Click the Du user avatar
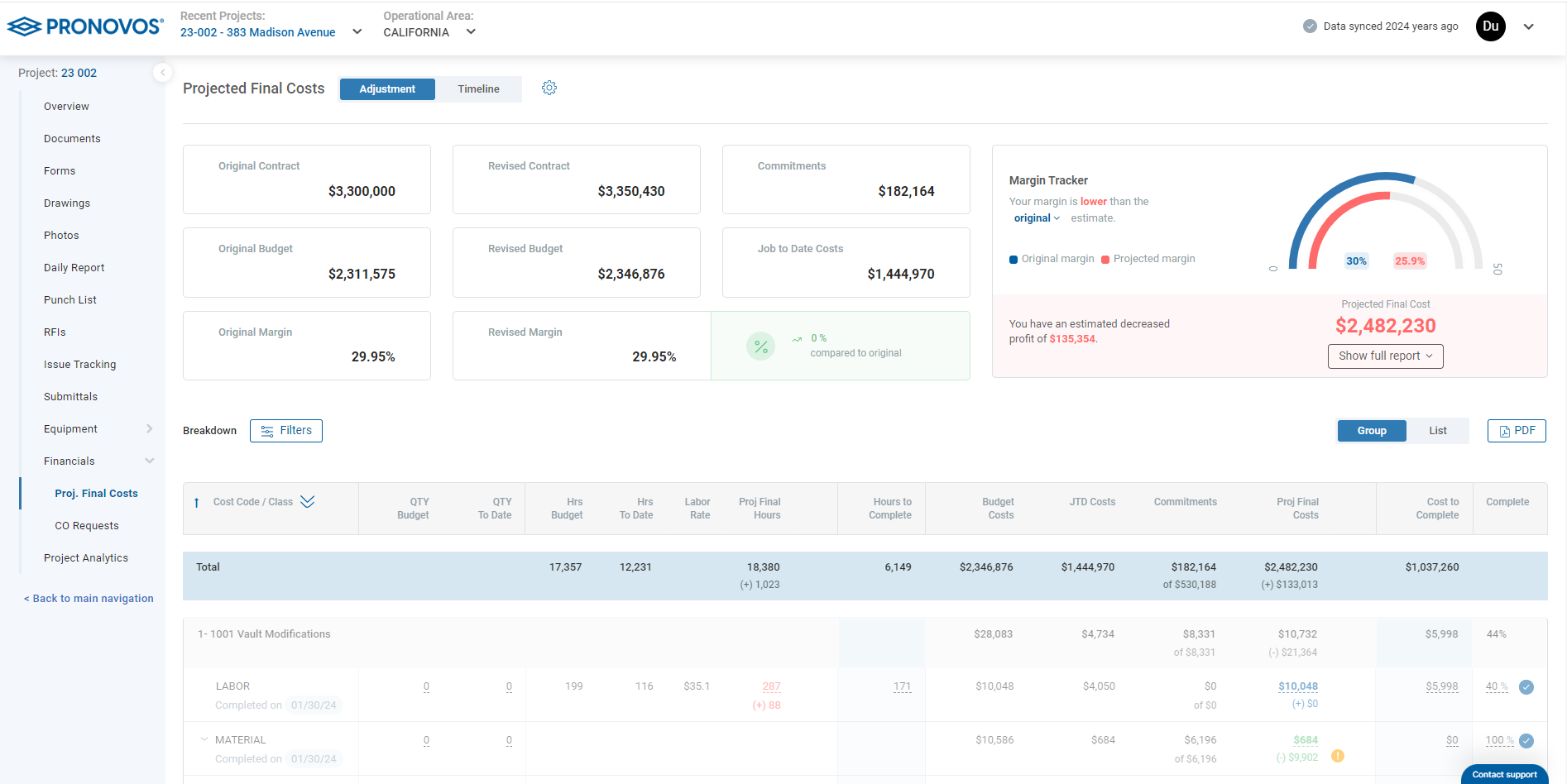This screenshot has width=1567, height=784. click(1490, 26)
